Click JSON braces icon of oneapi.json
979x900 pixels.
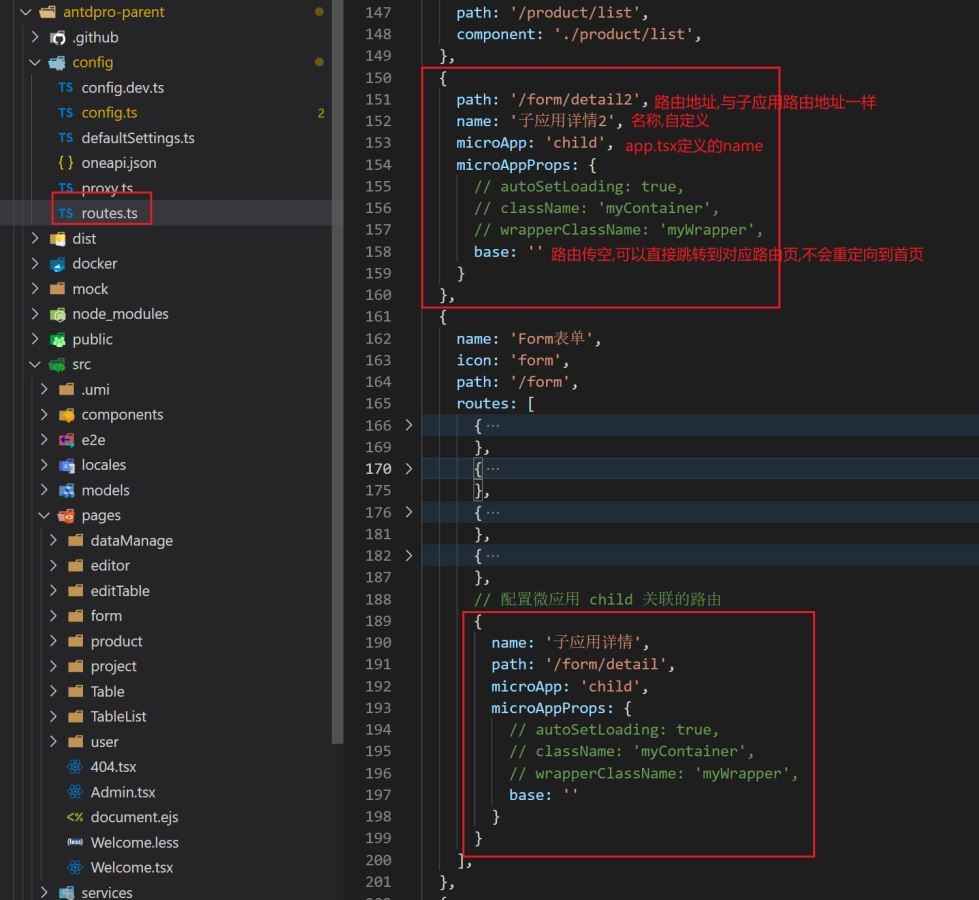pyautogui.click(x=66, y=163)
